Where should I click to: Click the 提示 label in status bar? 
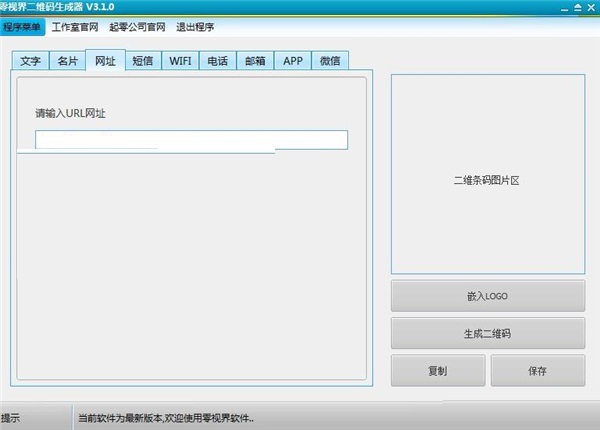coord(10,418)
